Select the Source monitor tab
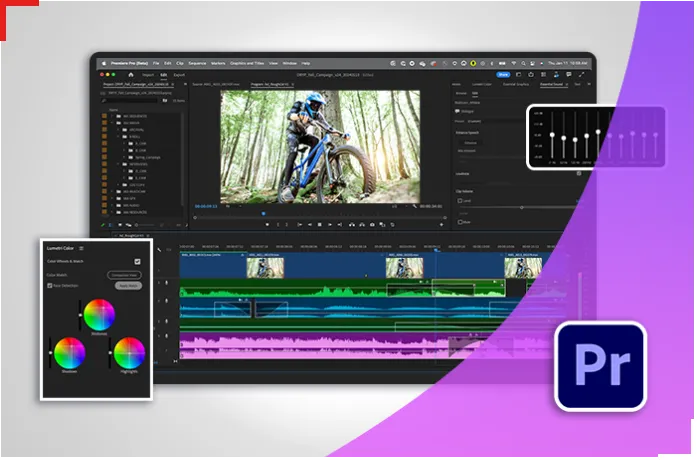 click(x=216, y=84)
